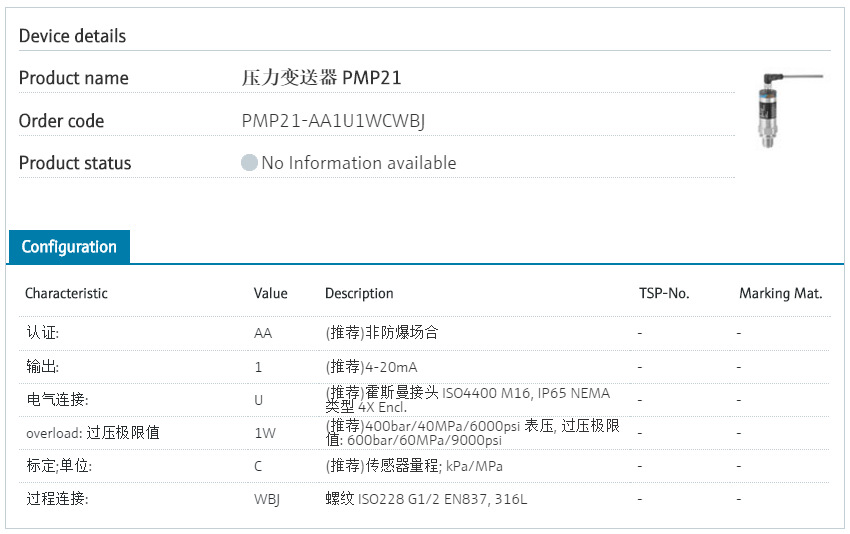
Task: Click the product name 压力变送器 PMP21
Action: pyautogui.click(x=321, y=78)
